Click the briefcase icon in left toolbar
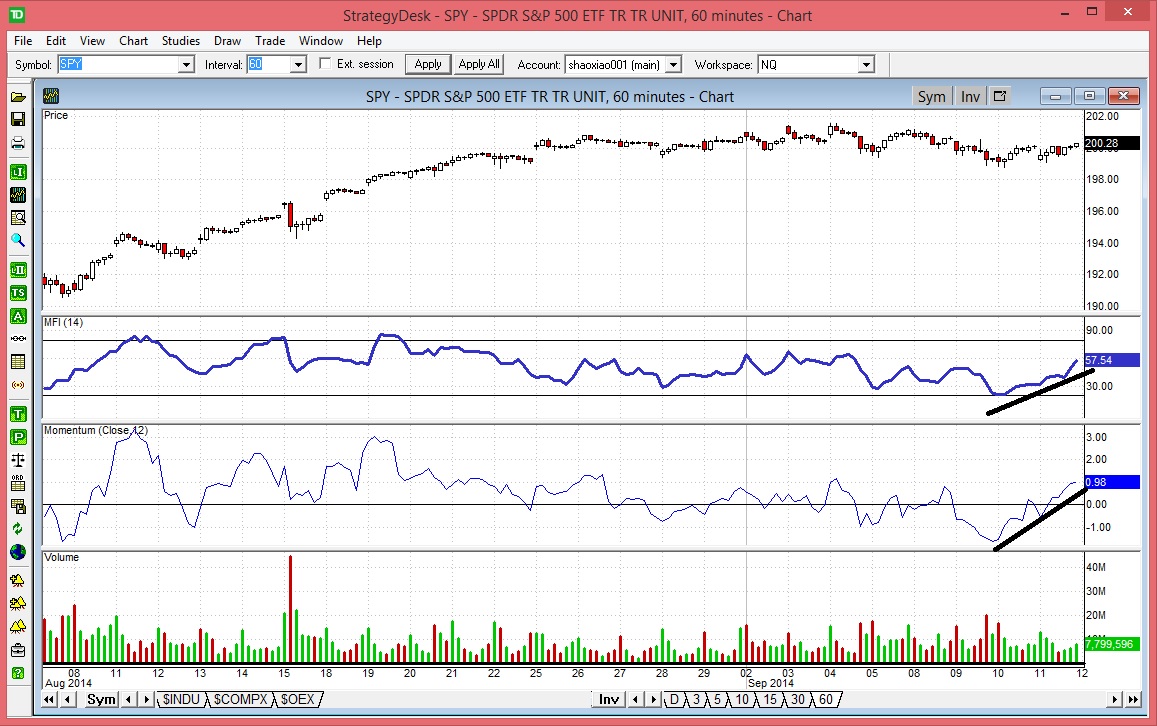This screenshot has width=1157, height=726. point(18,650)
